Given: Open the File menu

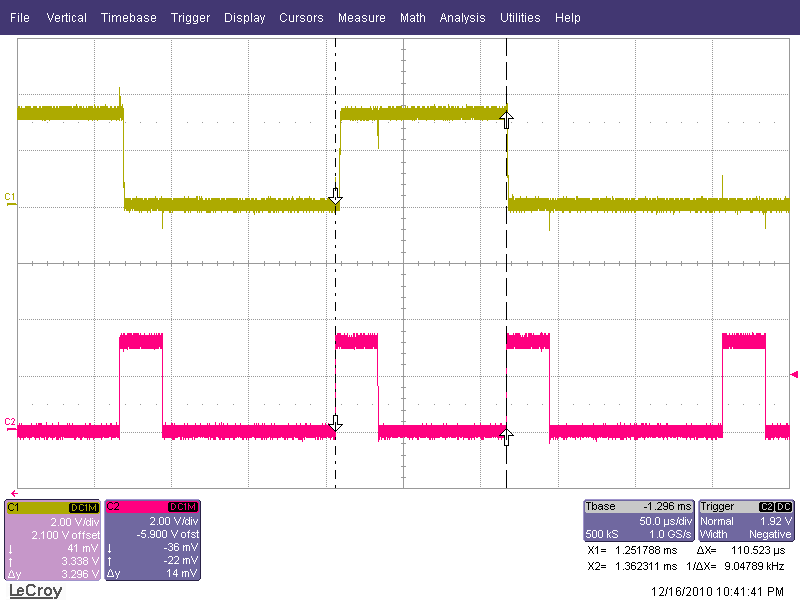Looking at the screenshot, I should pos(20,18).
